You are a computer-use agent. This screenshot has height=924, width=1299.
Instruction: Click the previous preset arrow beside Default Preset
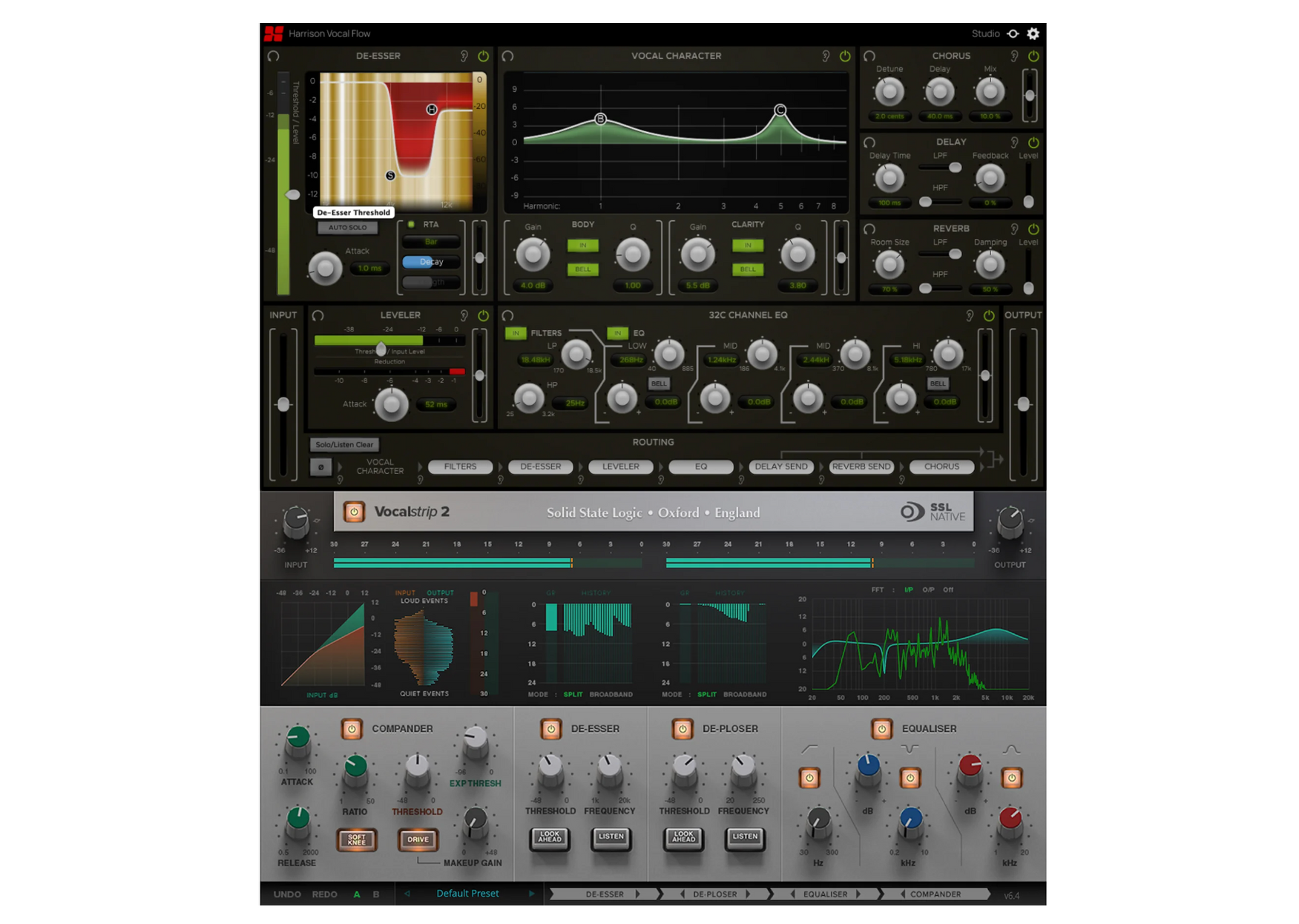407,894
